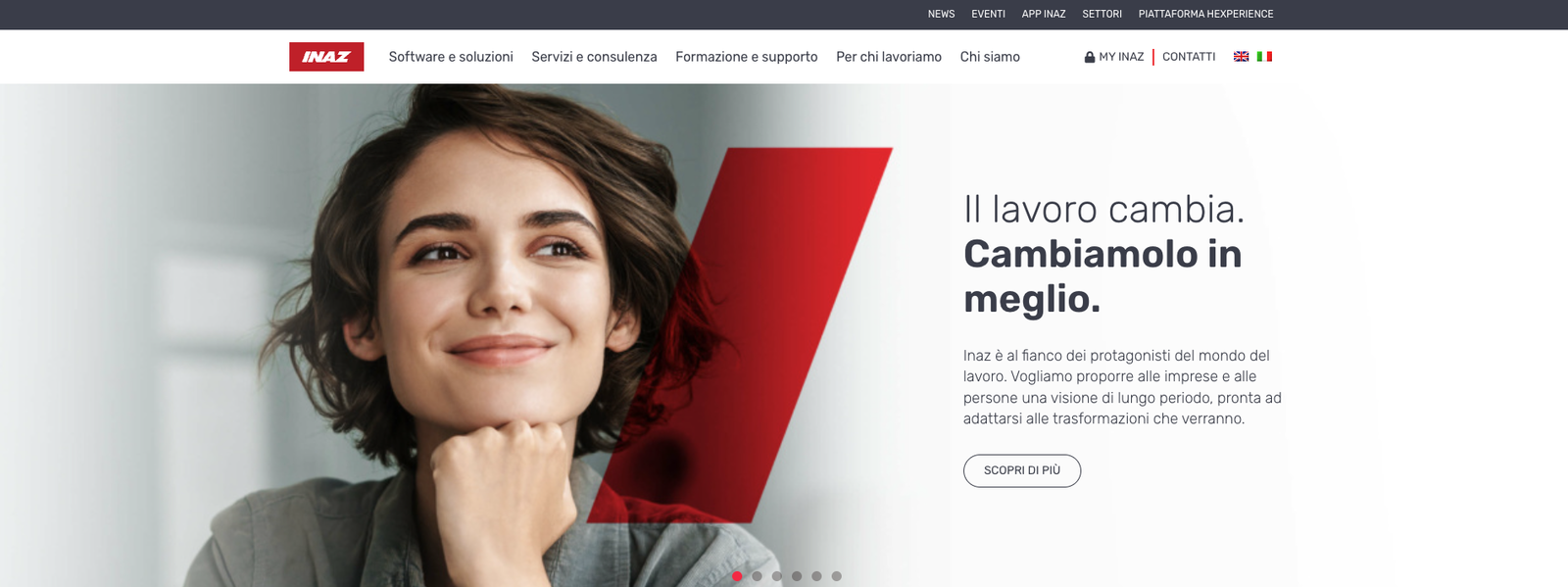The image size is (1568, 587).
Task: Expand the Software e soluzioni menu
Action: (451, 57)
